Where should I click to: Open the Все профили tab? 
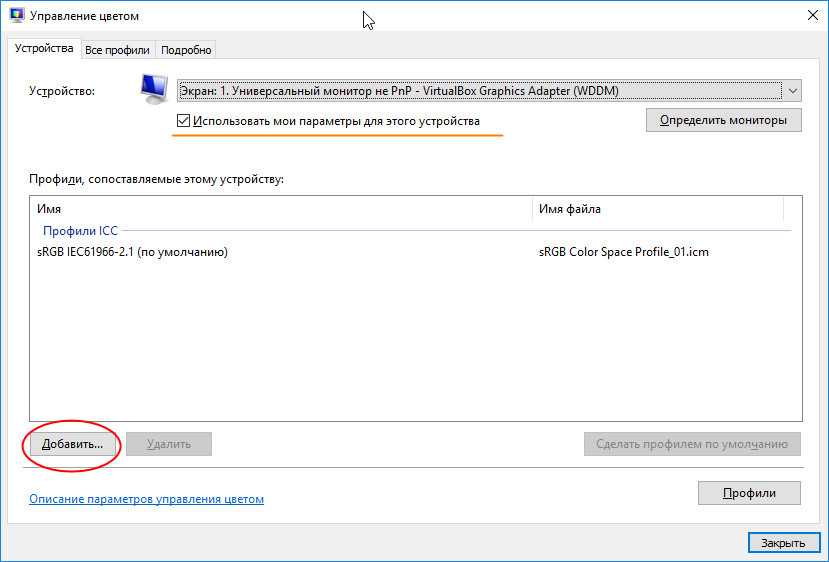[117, 50]
